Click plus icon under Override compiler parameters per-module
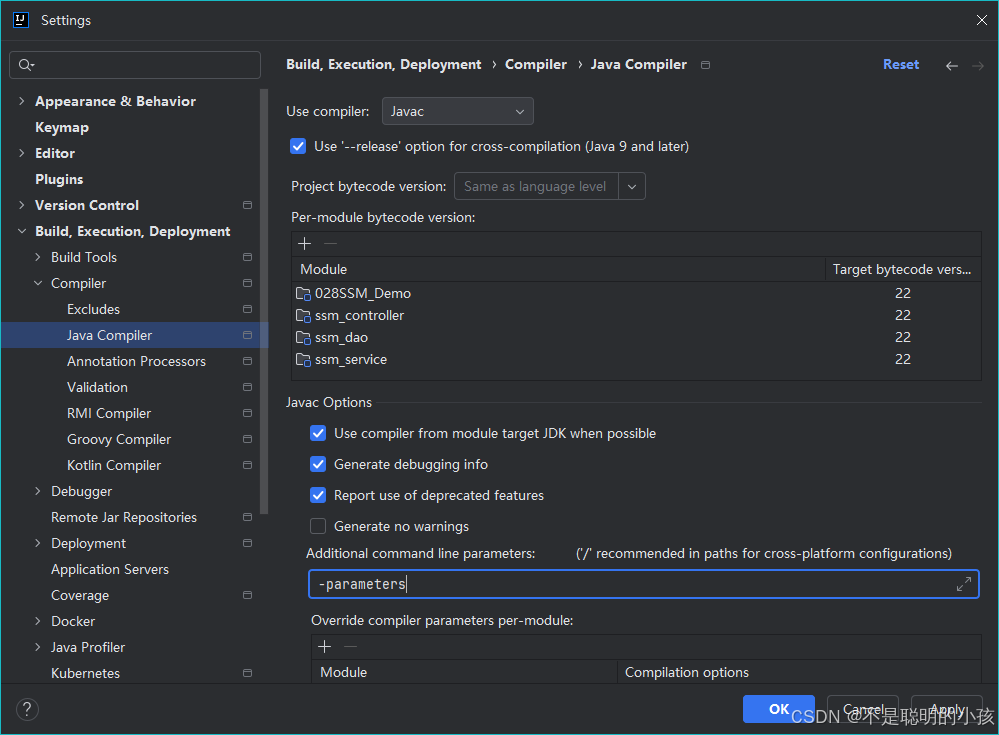 (x=324, y=646)
